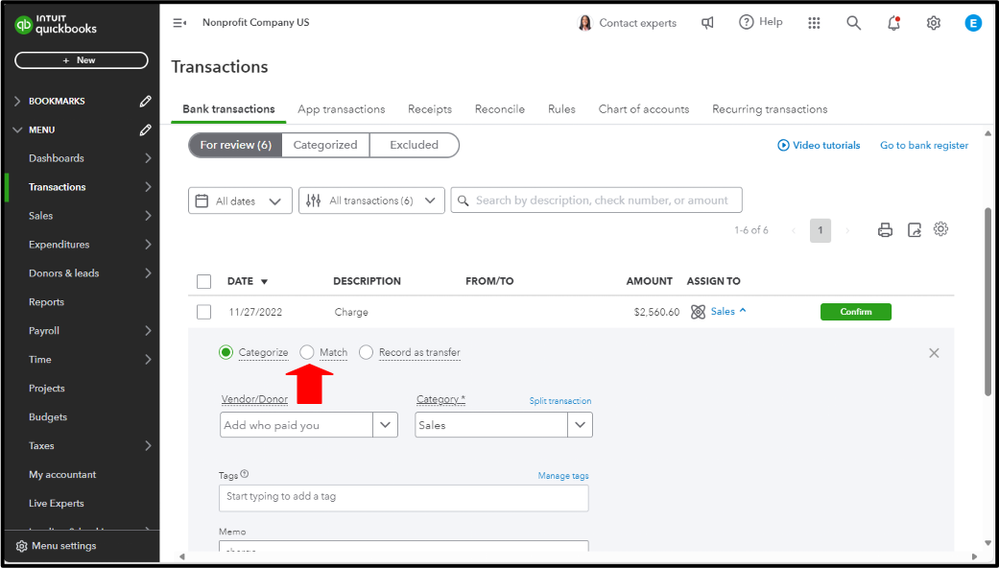Select the Match radio button
Viewport: 999px width, 568px height.
(x=307, y=352)
